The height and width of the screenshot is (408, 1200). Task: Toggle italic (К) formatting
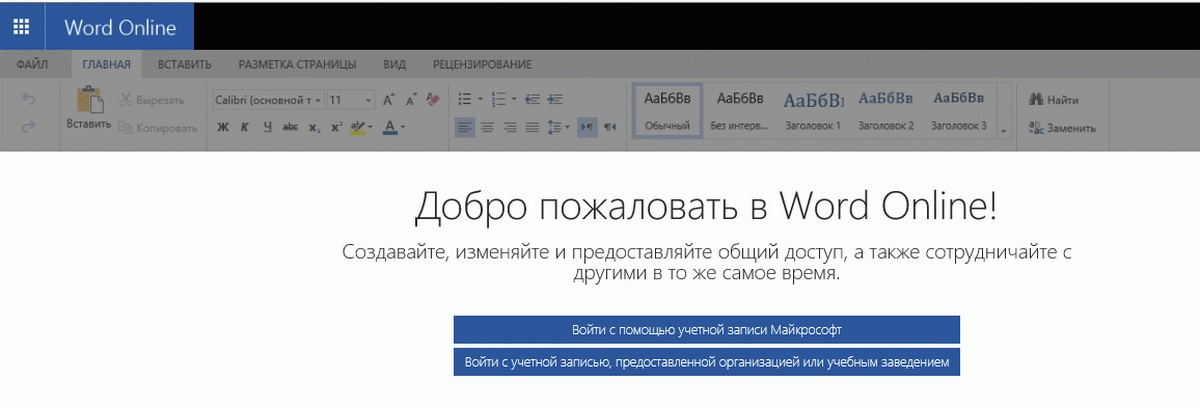[245, 127]
